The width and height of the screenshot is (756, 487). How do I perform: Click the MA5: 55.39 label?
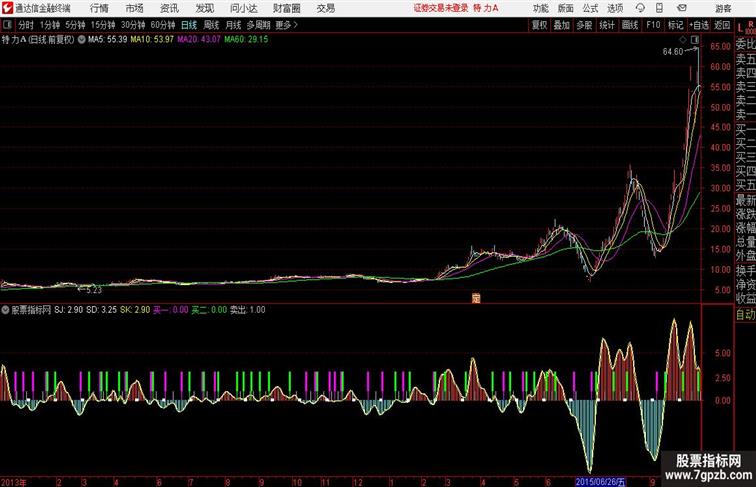coord(108,40)
